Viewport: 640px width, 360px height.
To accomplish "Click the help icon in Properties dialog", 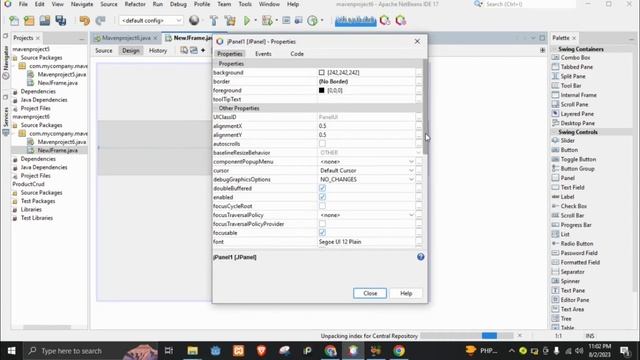I will [x=420, y=257].
